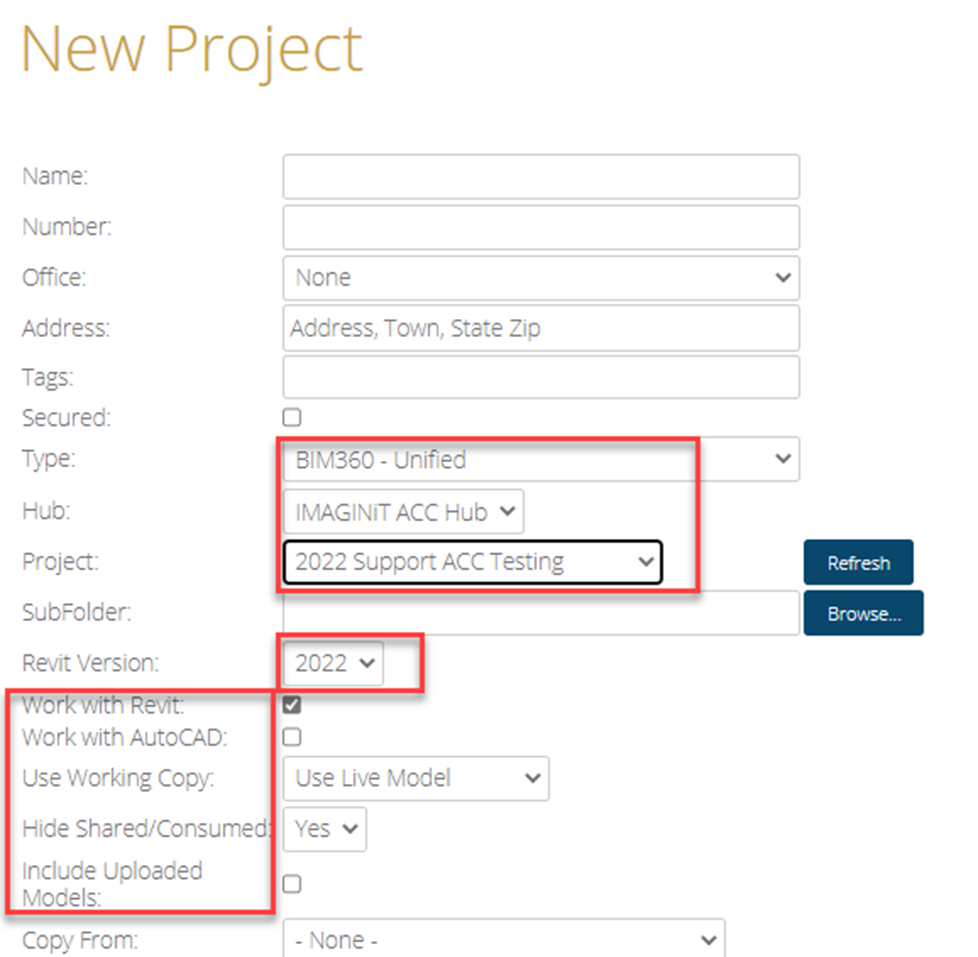Enable the Secured checkbox
The height and width of the screenshot is (957, 978).
pyautogui.click(x=292, y=417)
